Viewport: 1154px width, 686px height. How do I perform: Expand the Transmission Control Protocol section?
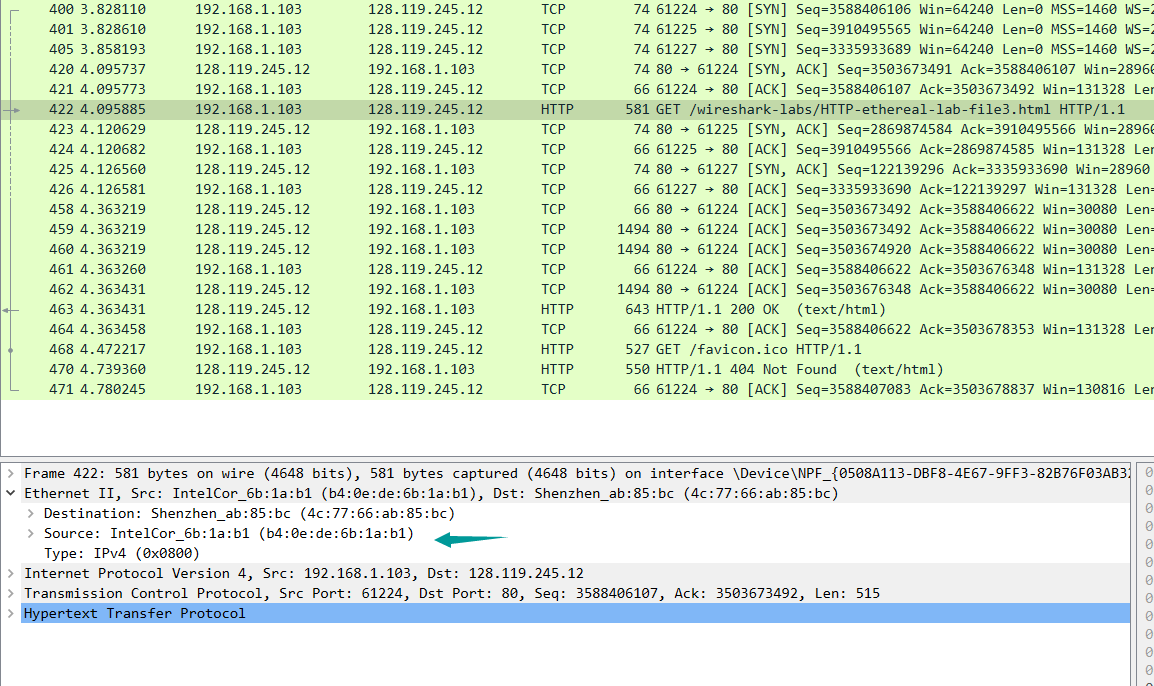[x=11, y=593]
